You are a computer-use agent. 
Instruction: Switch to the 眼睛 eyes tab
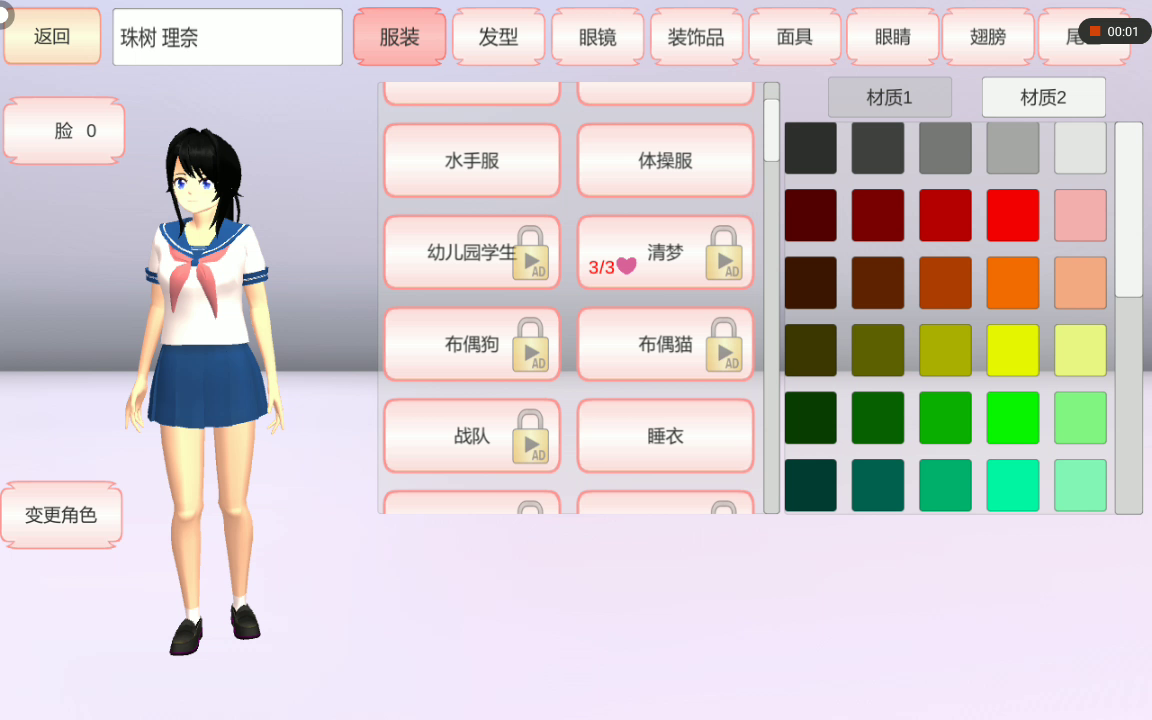pos(893,37)
